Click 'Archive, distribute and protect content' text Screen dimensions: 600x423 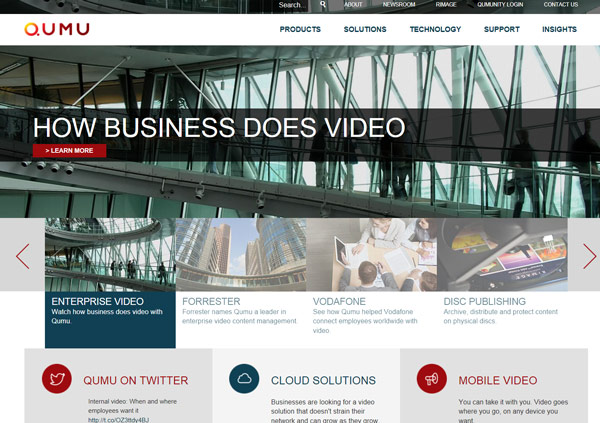point(501,316)
